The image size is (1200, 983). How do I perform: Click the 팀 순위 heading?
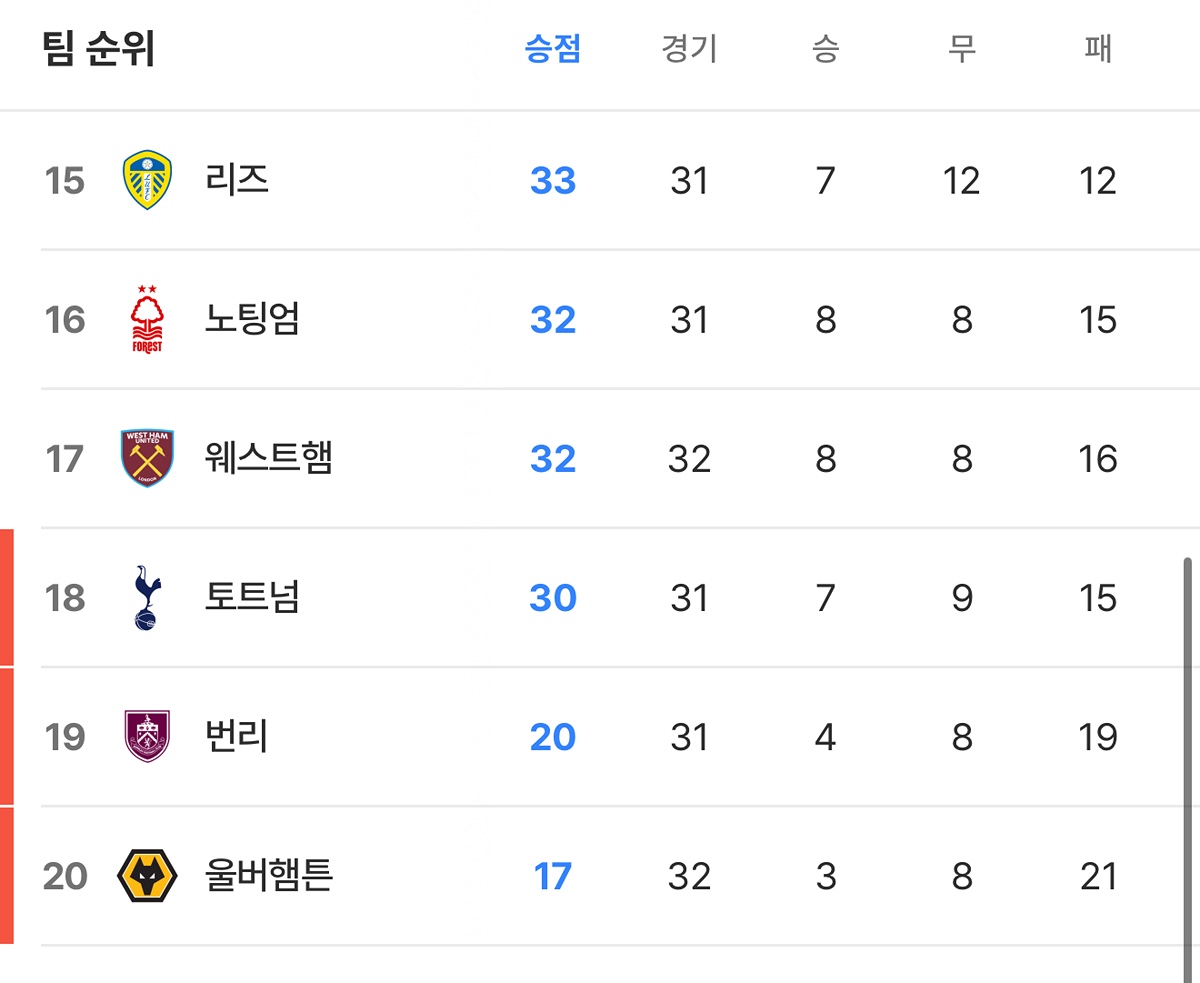click(99, 49)
